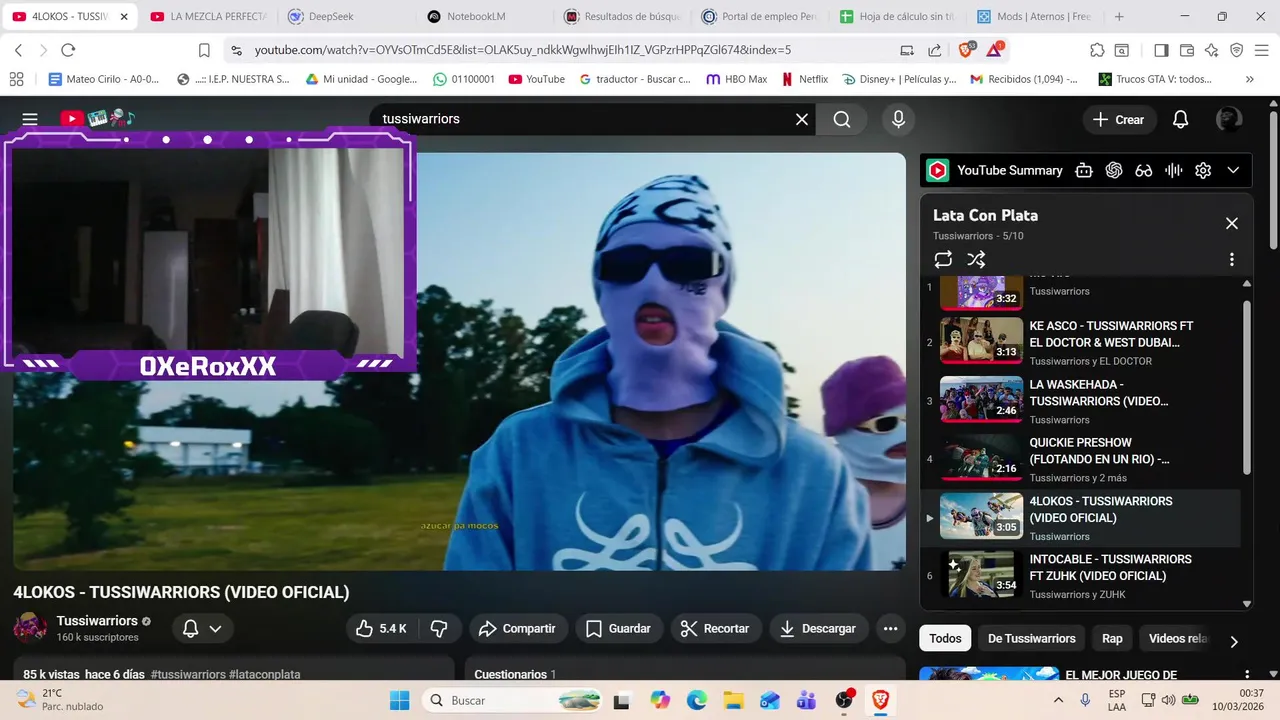Open the browser main menu

click(x=1262, y=50)
